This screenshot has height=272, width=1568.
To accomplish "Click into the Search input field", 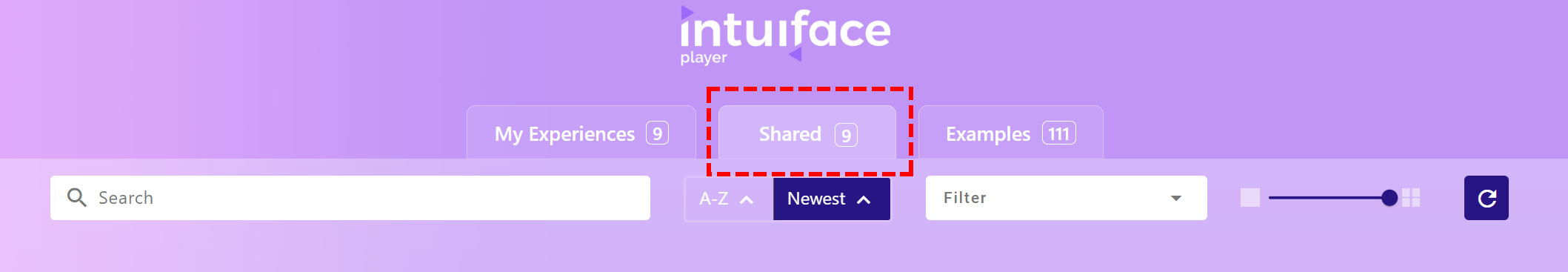I will click(350, 198).
